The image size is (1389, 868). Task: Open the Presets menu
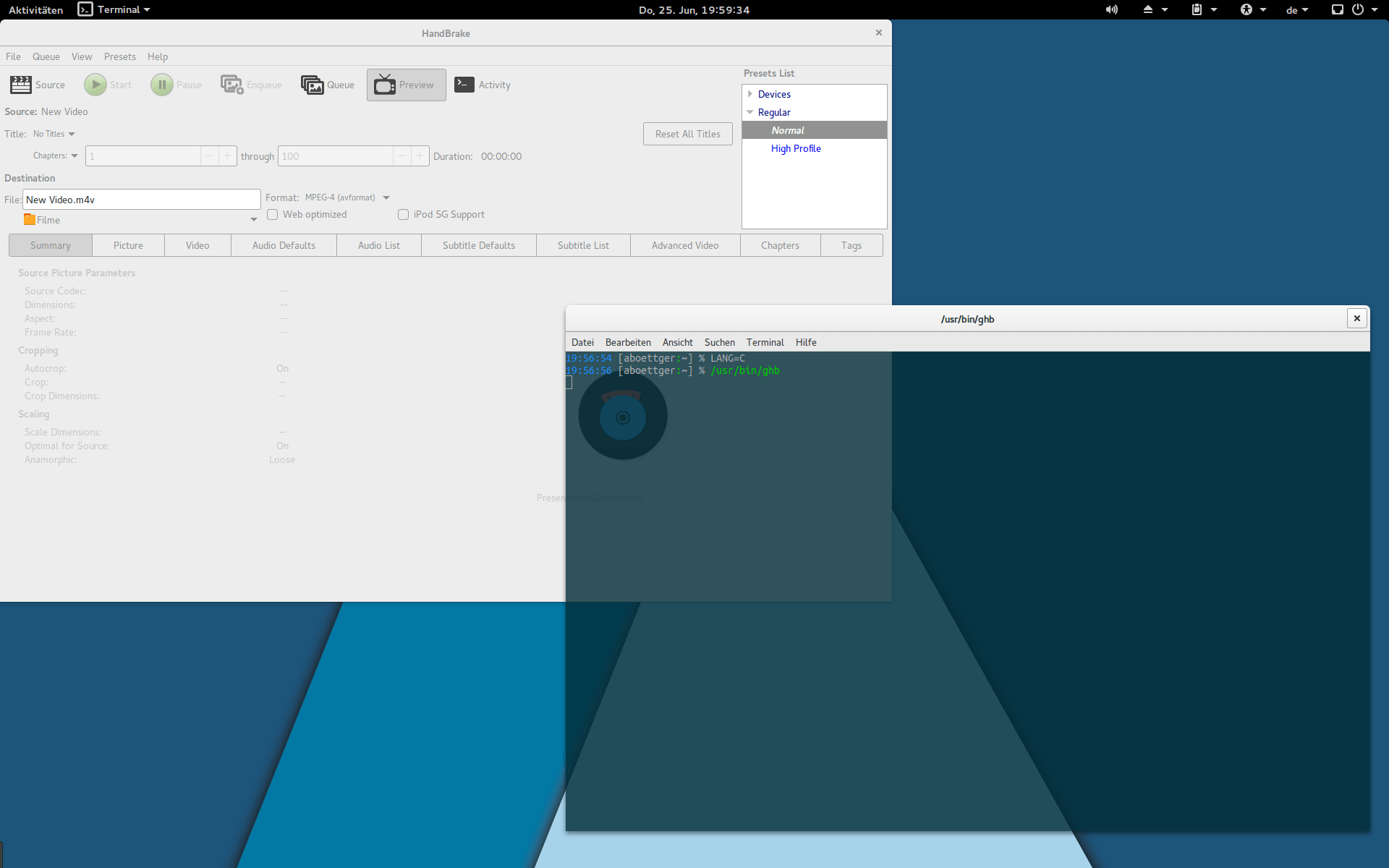[x=120, y=56]
